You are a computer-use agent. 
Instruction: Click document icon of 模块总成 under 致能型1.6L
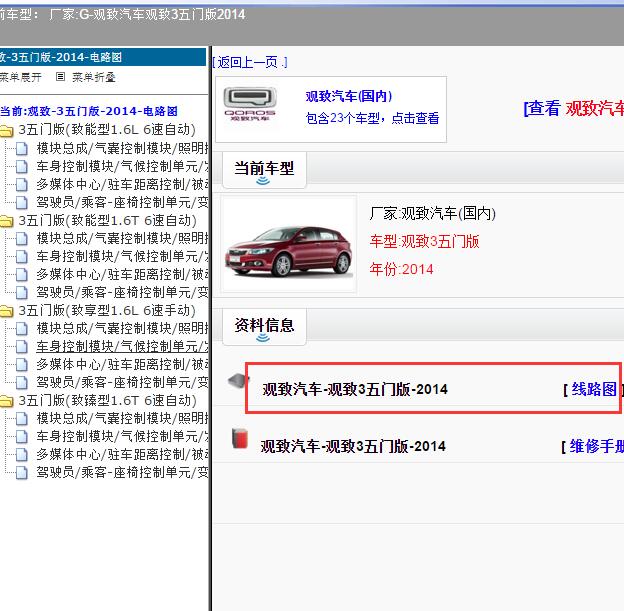coord(21,148)
